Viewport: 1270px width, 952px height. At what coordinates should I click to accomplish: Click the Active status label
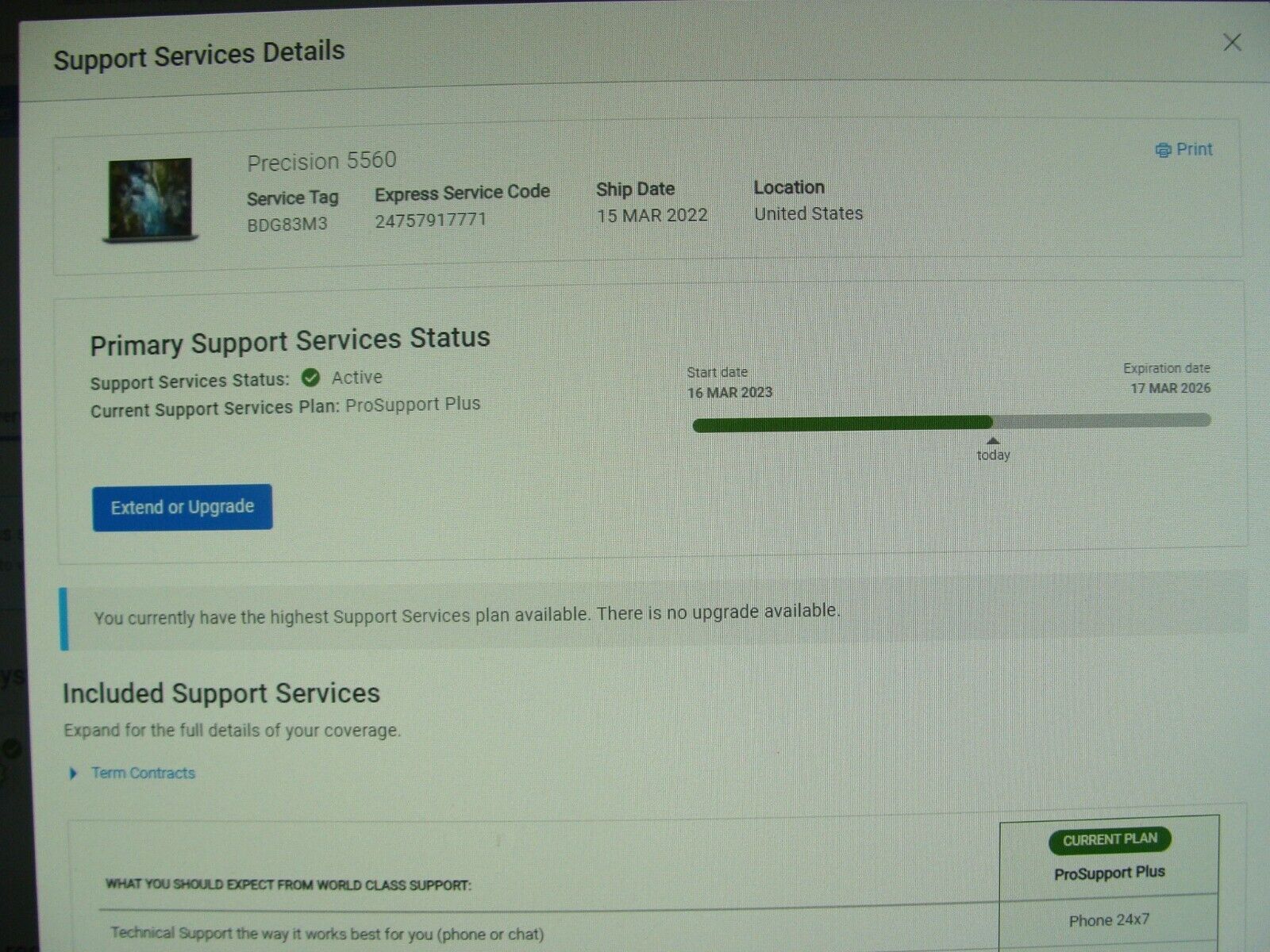[x=356, y=378]
